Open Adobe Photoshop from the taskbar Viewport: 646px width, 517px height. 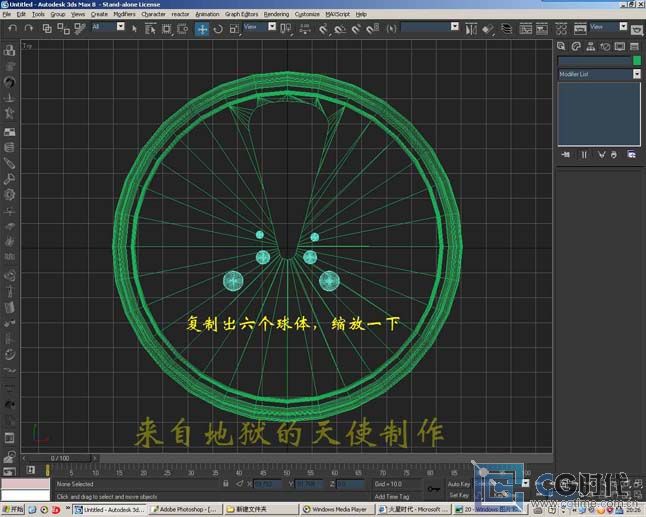click(x=185, y=510)
